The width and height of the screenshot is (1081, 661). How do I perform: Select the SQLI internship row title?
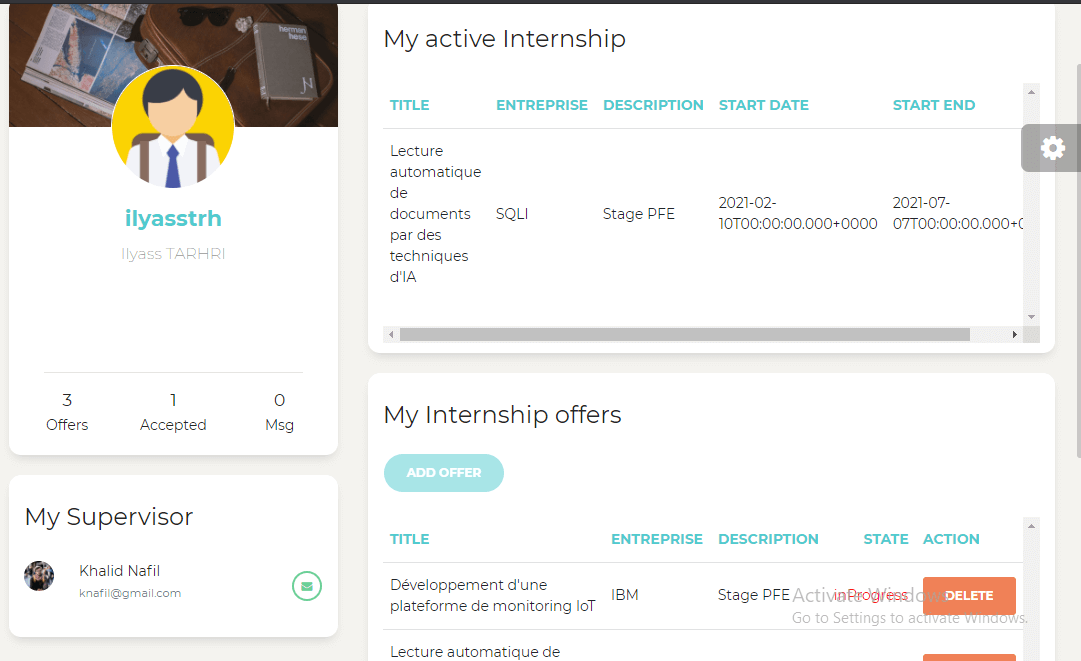pos(435,214)
